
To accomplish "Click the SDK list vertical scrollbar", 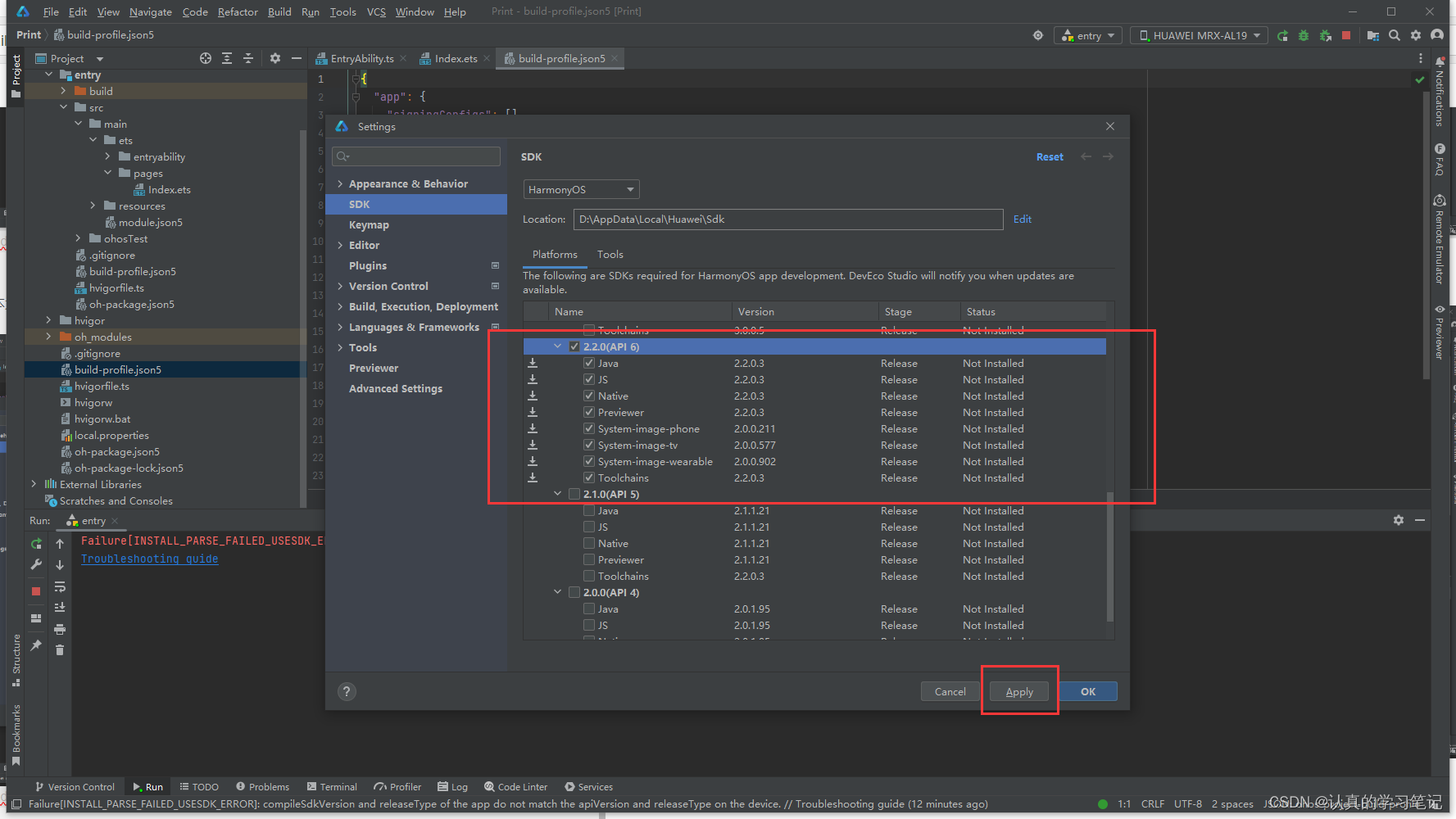I will click(x=1110, y=557).
